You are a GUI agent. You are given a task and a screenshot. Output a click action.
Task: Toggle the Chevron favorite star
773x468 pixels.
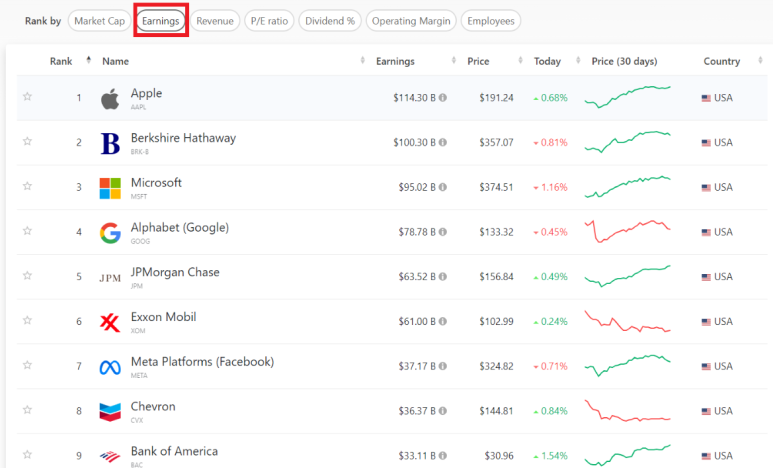tap(28, 410)
